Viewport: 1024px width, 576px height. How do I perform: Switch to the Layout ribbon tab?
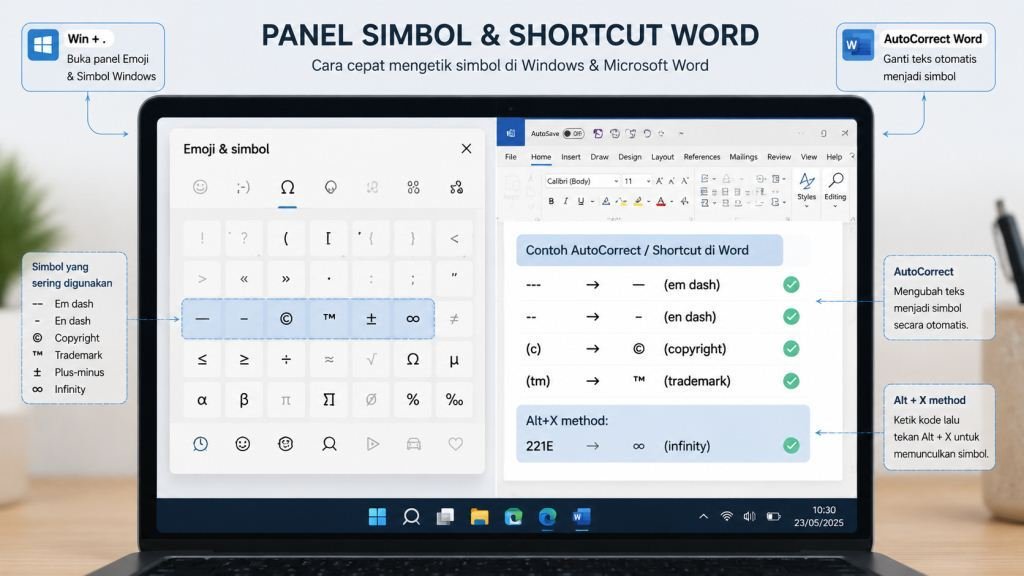[x=662, y=157]
